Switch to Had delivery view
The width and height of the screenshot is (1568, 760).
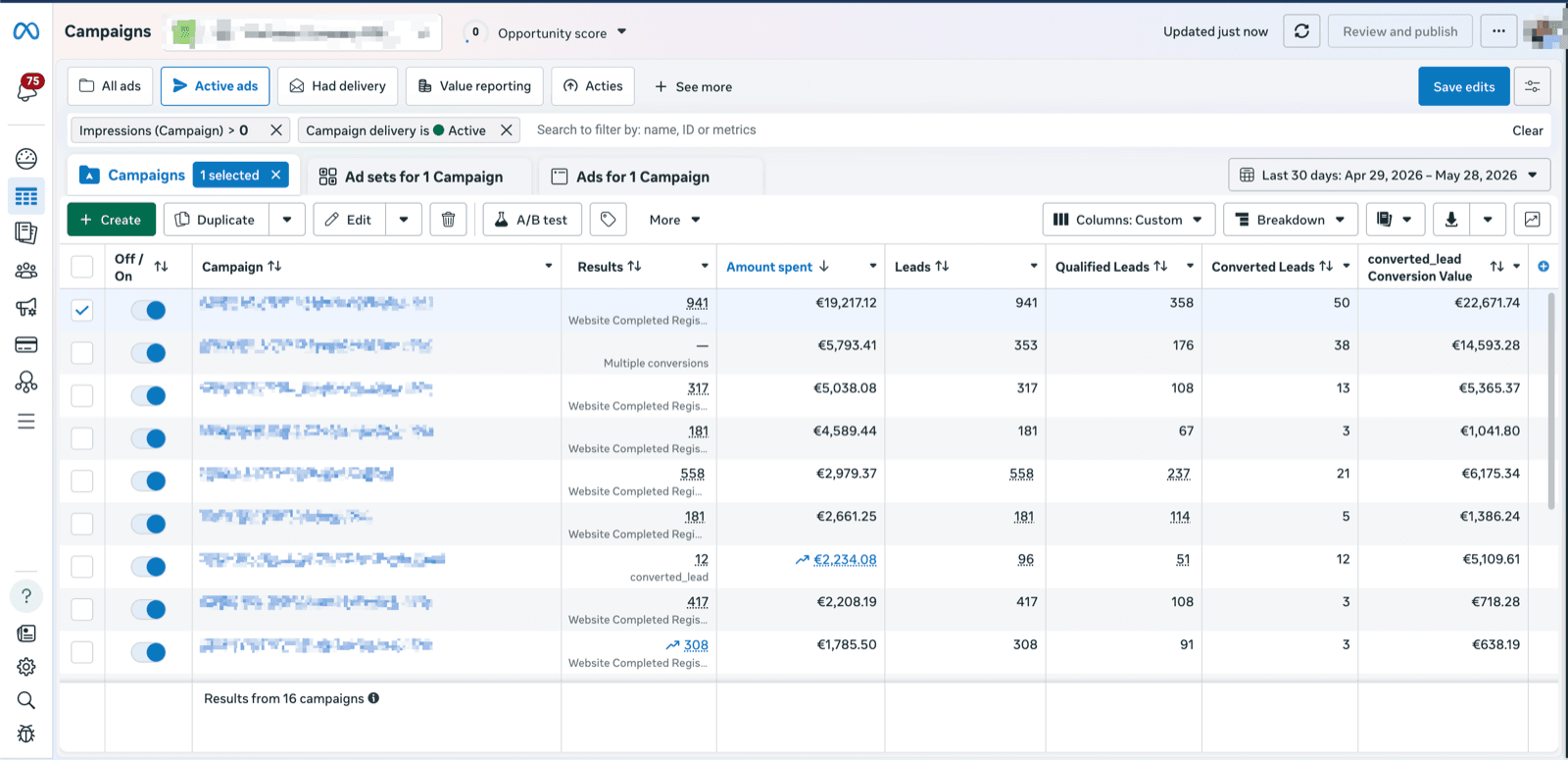pyautogui.click(x=338, y=86)
